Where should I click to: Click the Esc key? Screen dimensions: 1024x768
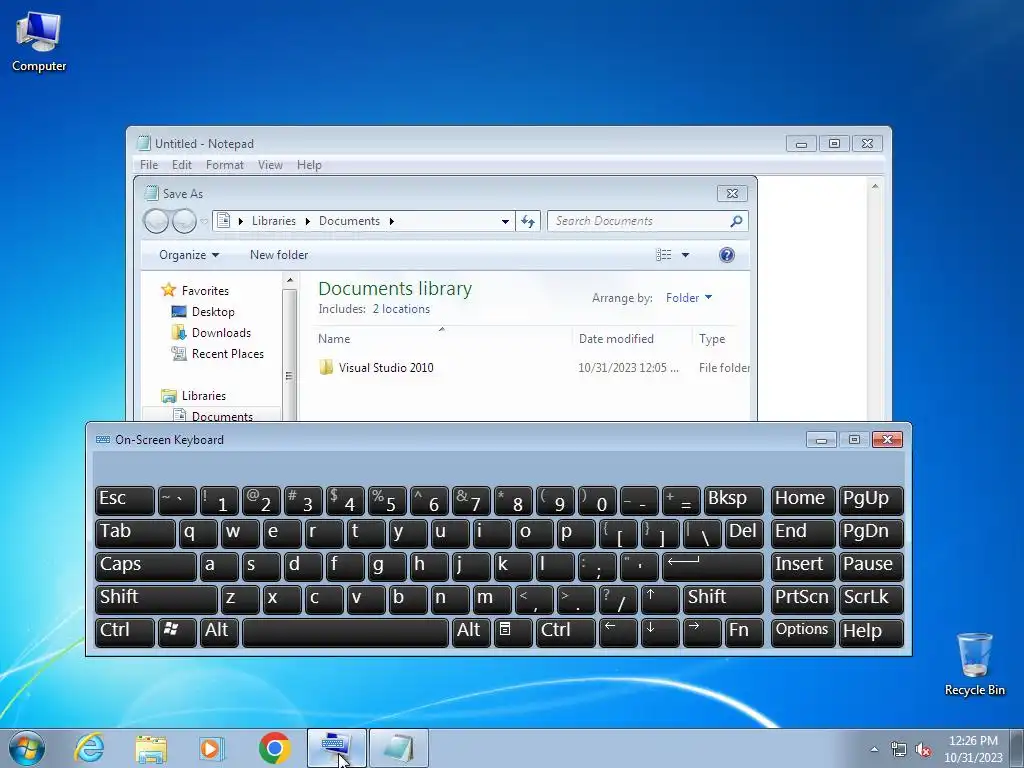[x=125, y=500]
